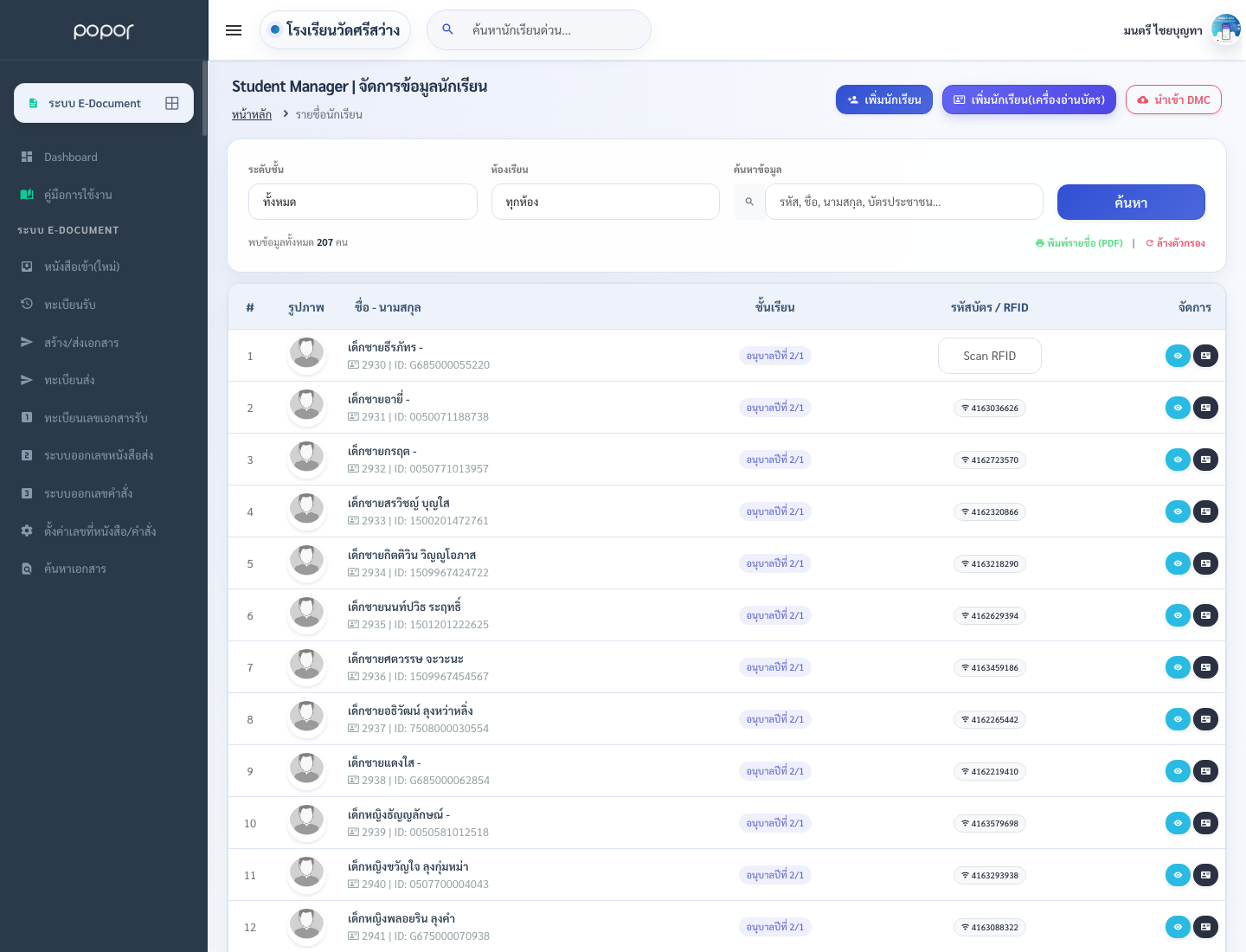Open the ระดับชั้น dropdown showing ทั้งหมด

[363, 202]
